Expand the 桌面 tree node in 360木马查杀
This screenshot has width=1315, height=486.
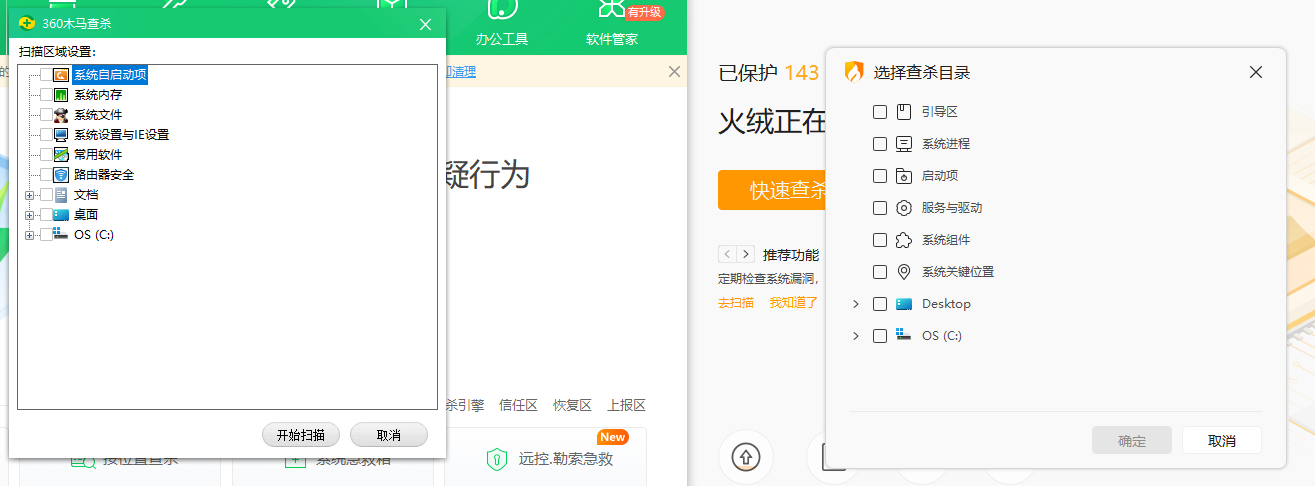click(29, 215)
